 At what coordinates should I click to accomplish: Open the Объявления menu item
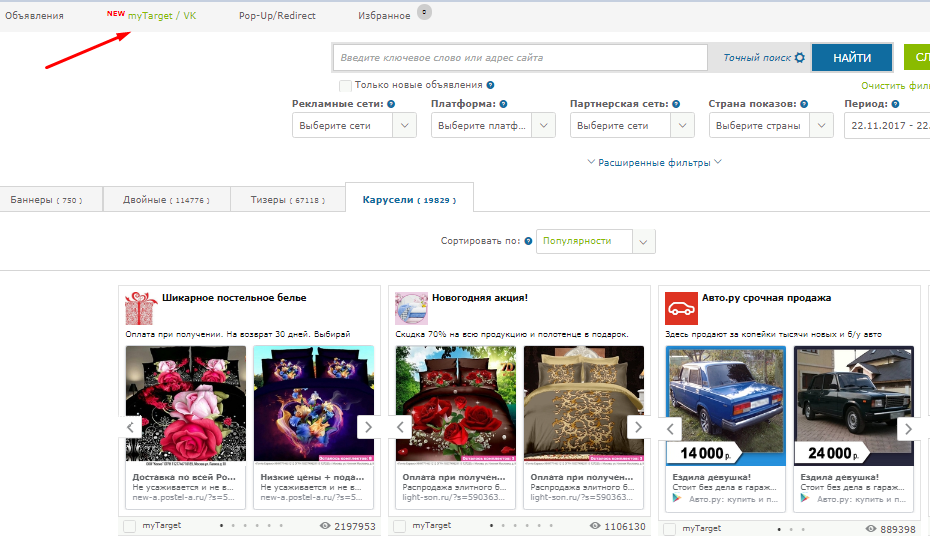34,15
